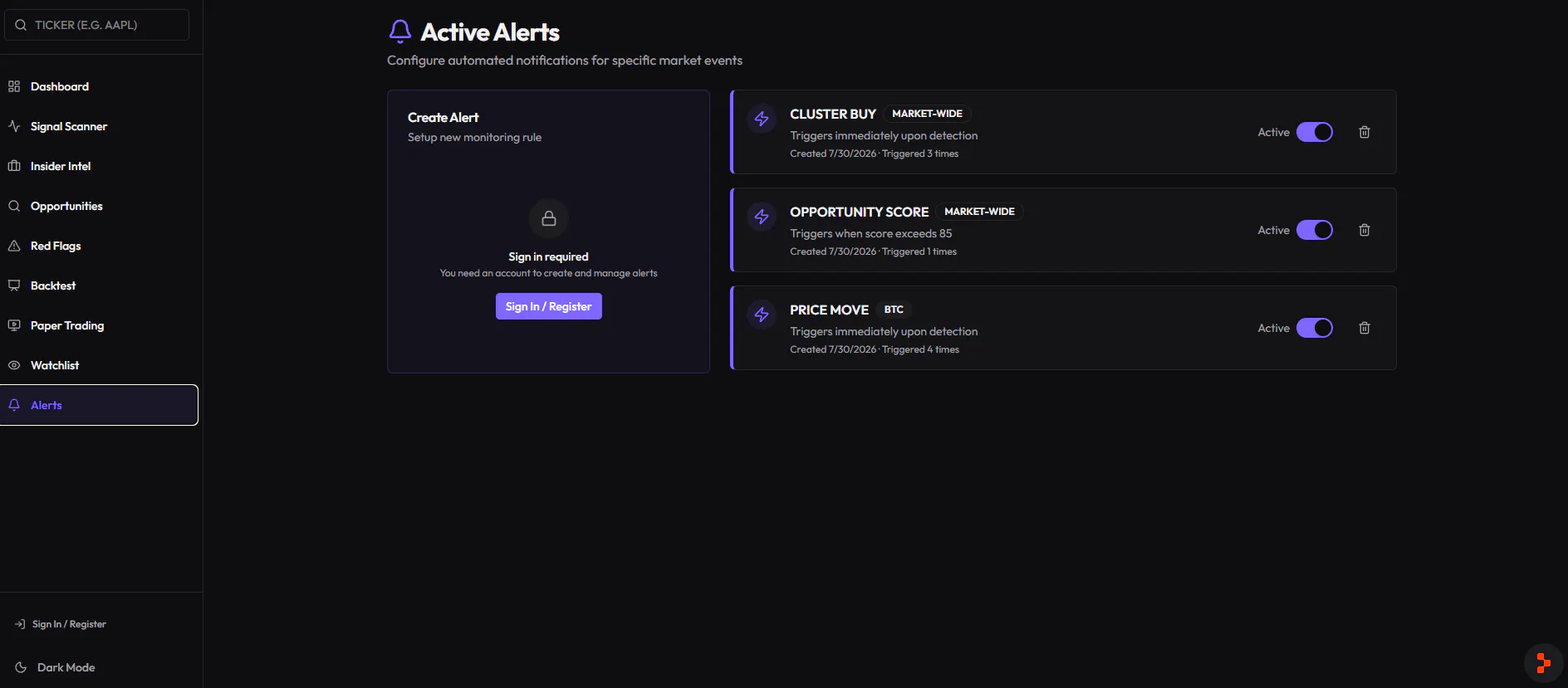Click the Insider Intel briefcase icon
Image resolution: width=1568 pixels, height=688 pixels.
click(14, 166)
